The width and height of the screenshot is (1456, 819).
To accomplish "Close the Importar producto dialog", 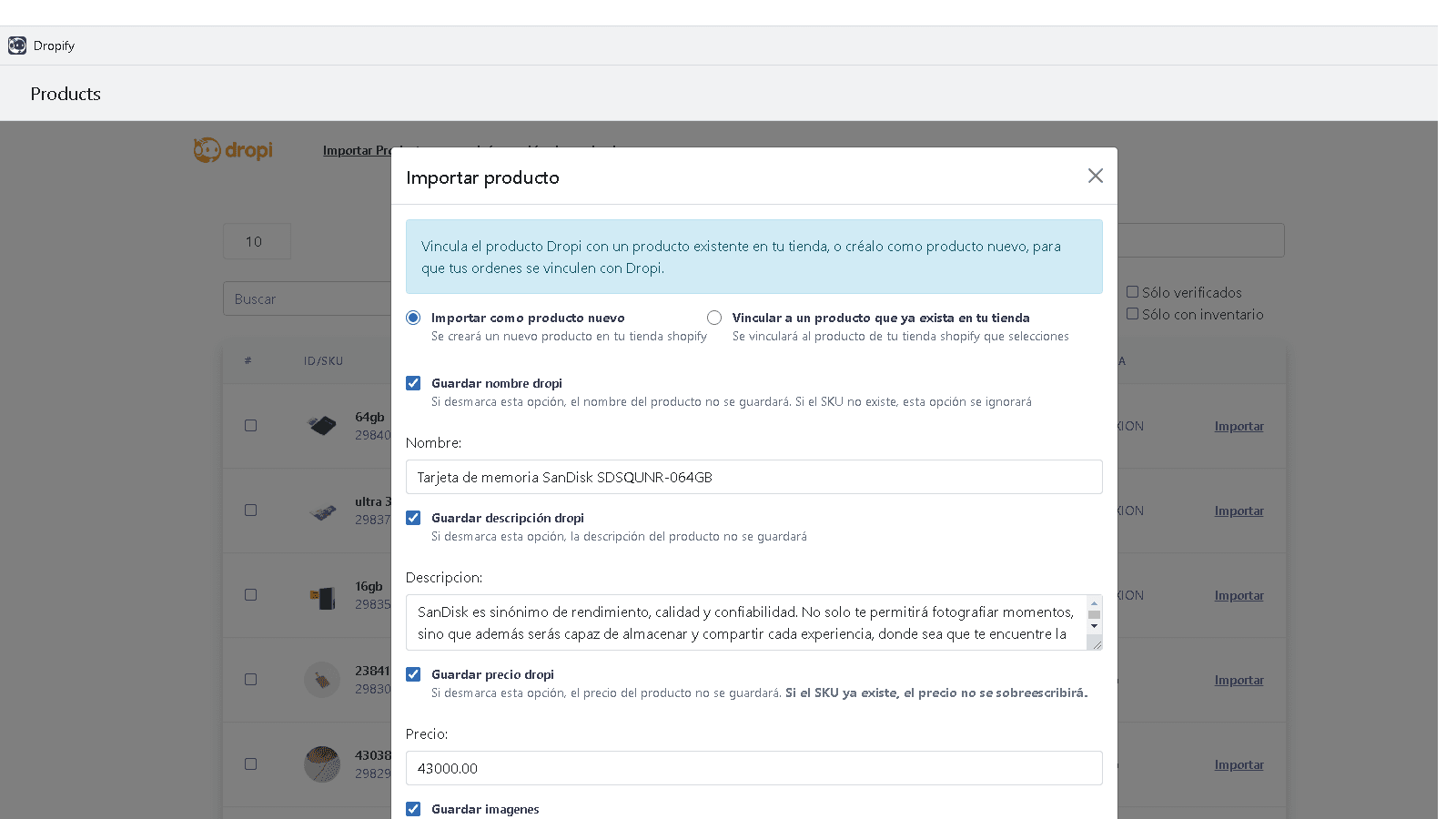I will (1096, 176).
